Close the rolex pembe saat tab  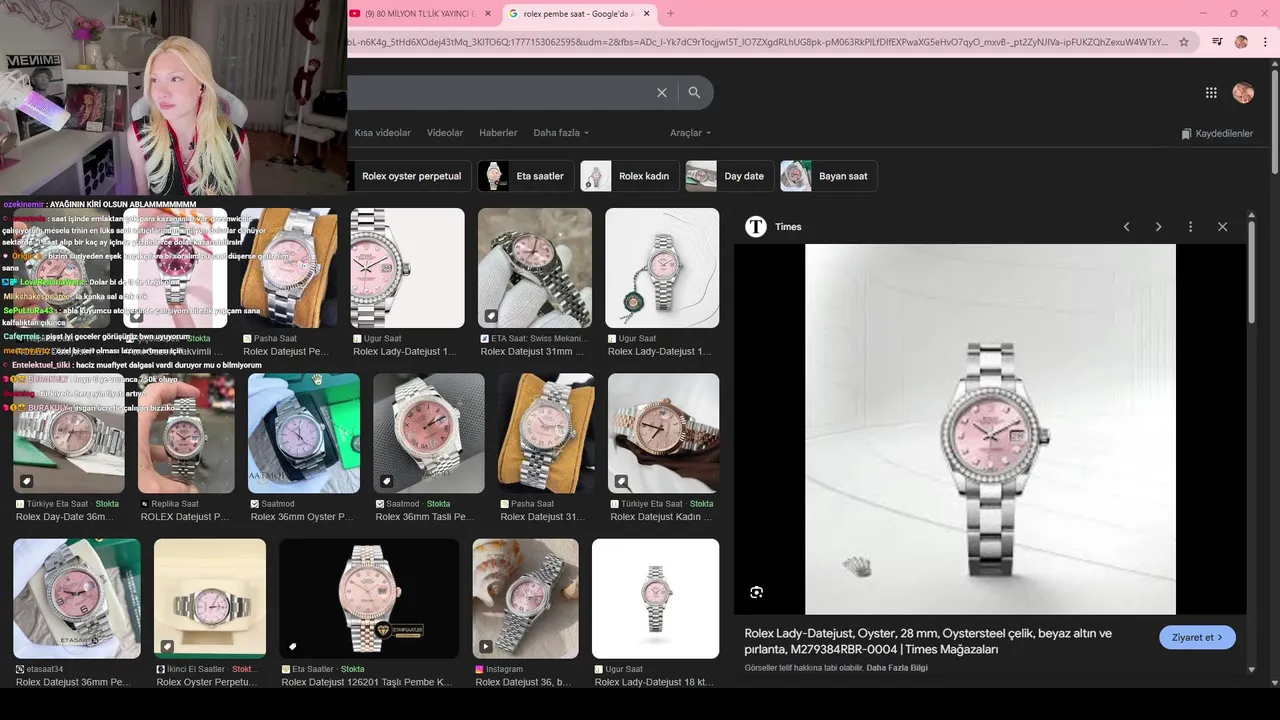[647, 13]
